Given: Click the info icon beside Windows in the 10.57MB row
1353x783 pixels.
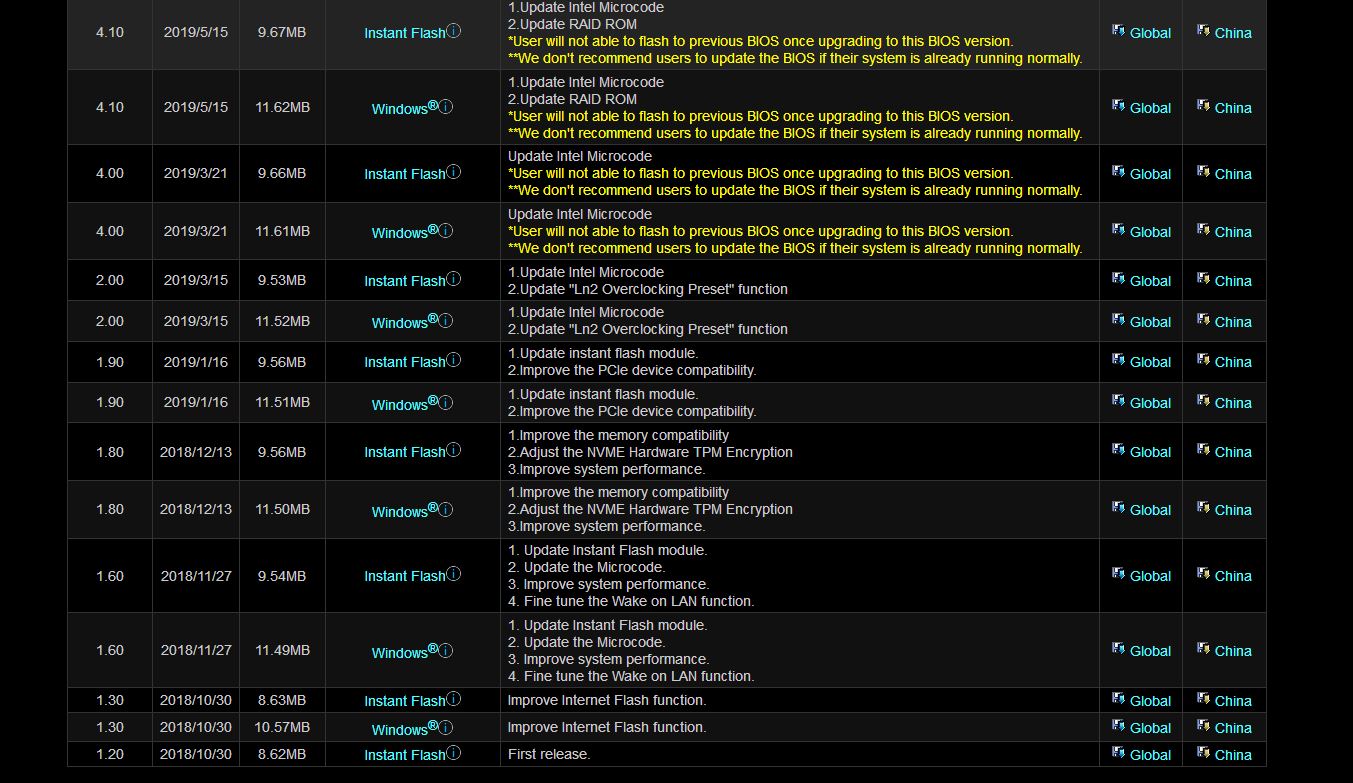Looking at the screenshot, I should coord(446,727).
